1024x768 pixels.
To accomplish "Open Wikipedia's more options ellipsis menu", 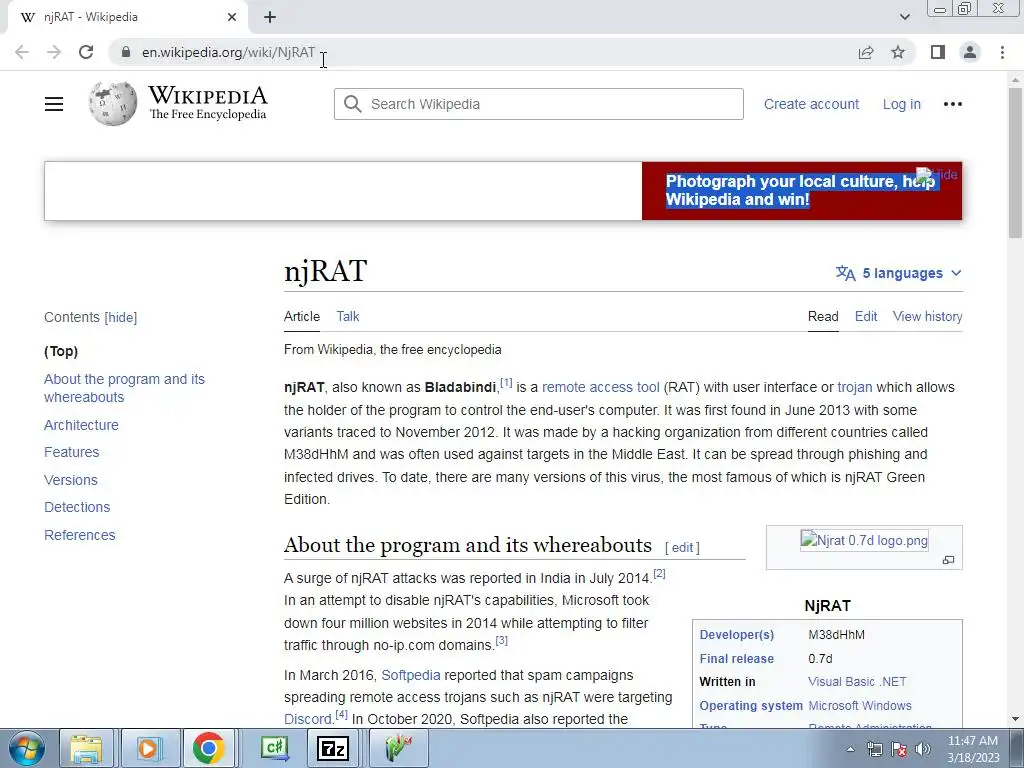I will tap(953, 104).
